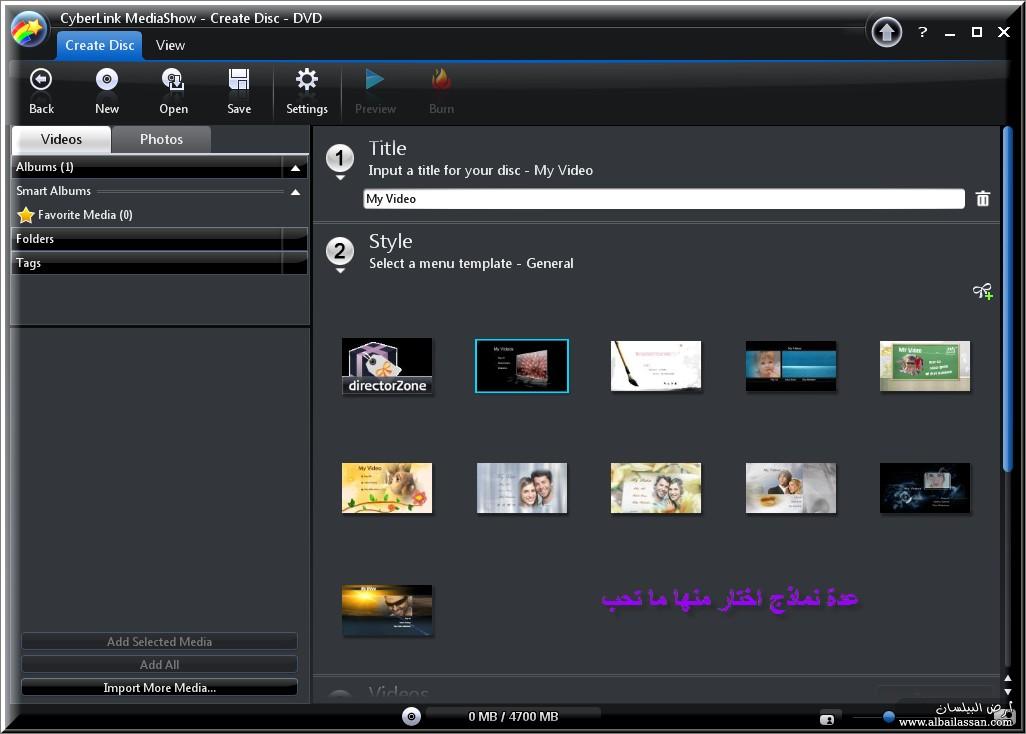Open the directorZone template thumbnail
Viewport: 1026px width, 734px height.
tap(387, 366)
